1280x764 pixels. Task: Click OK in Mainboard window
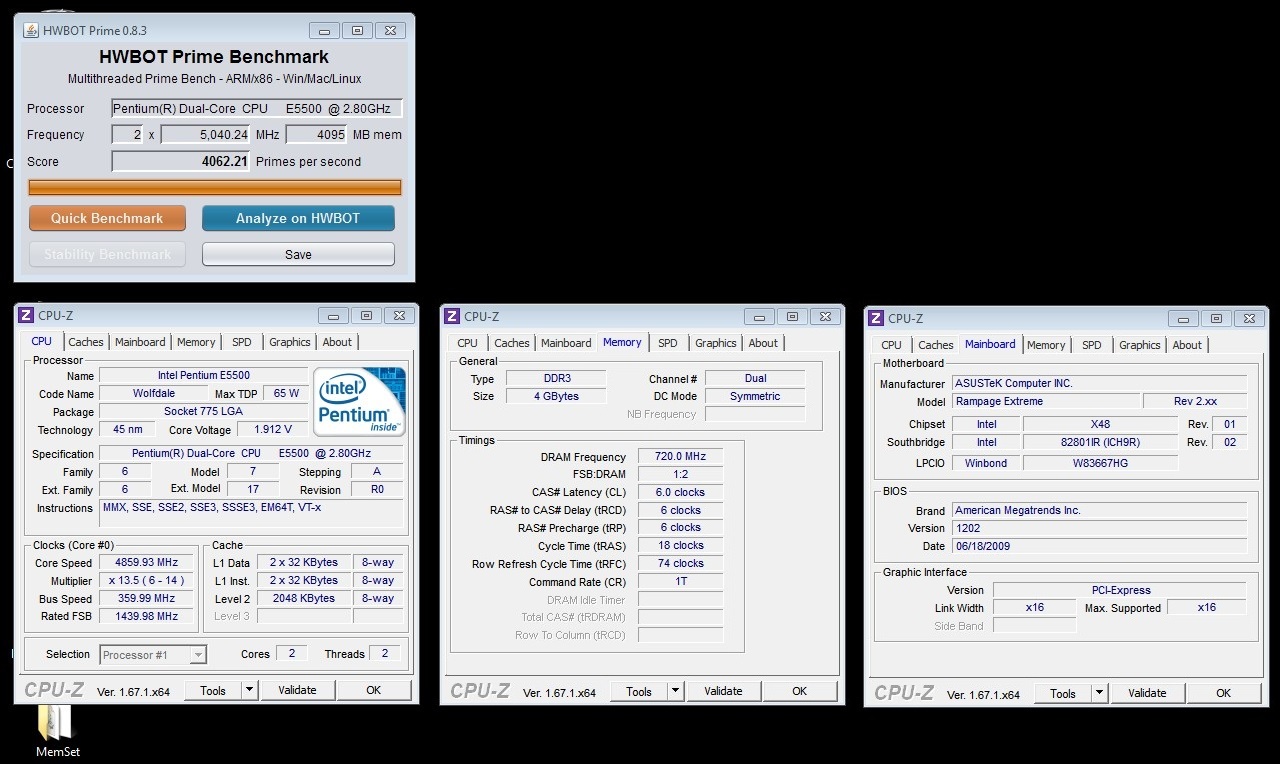(x=1223, y=693)
